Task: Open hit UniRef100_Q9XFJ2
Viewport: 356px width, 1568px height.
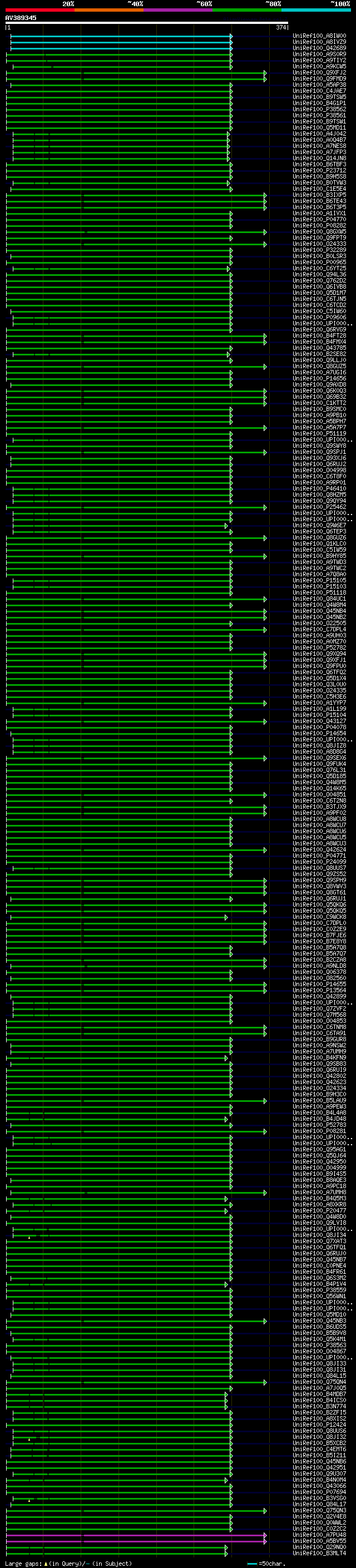Action: pyautogui.click(x=319, y=72)
